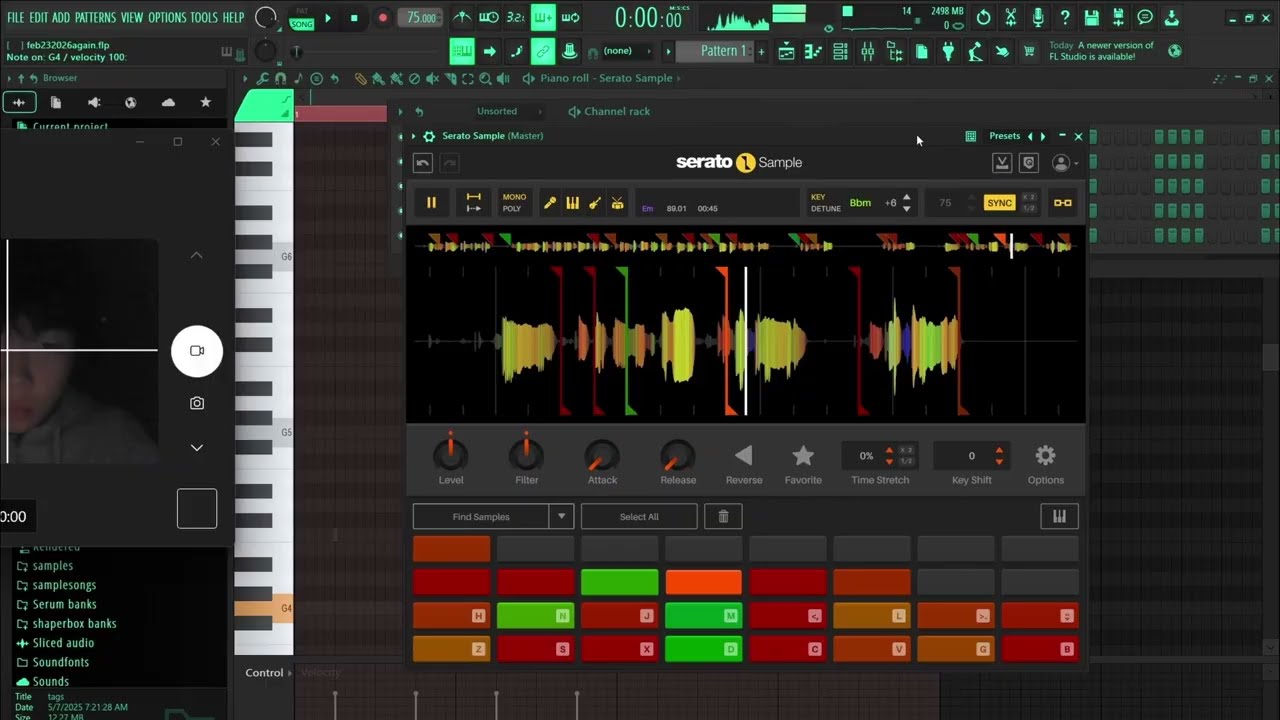Click the Filter knob
Viewport: 1280px width, 720px height.
(526, 455)
